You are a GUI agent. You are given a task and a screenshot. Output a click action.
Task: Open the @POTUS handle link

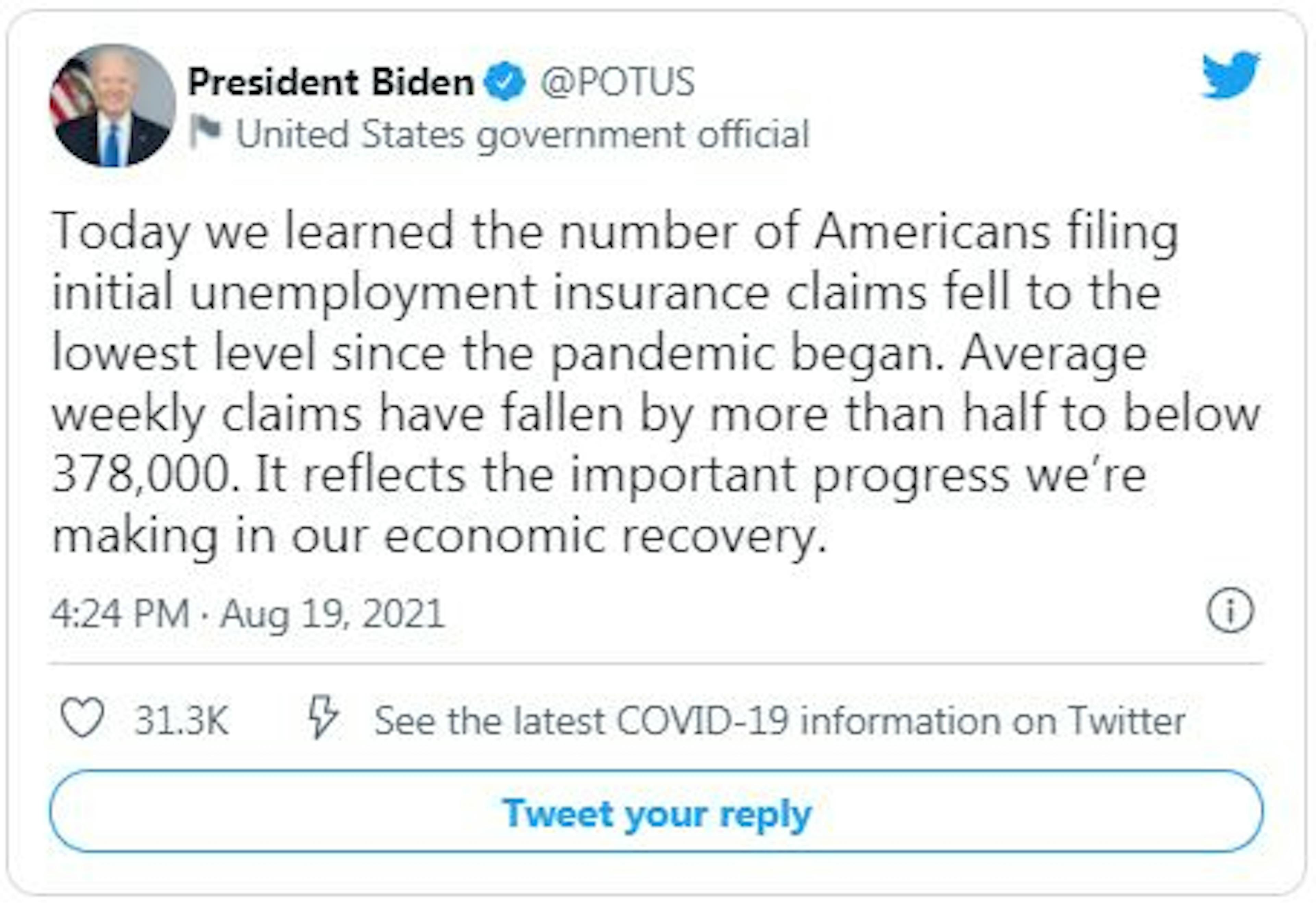[617, 82]
